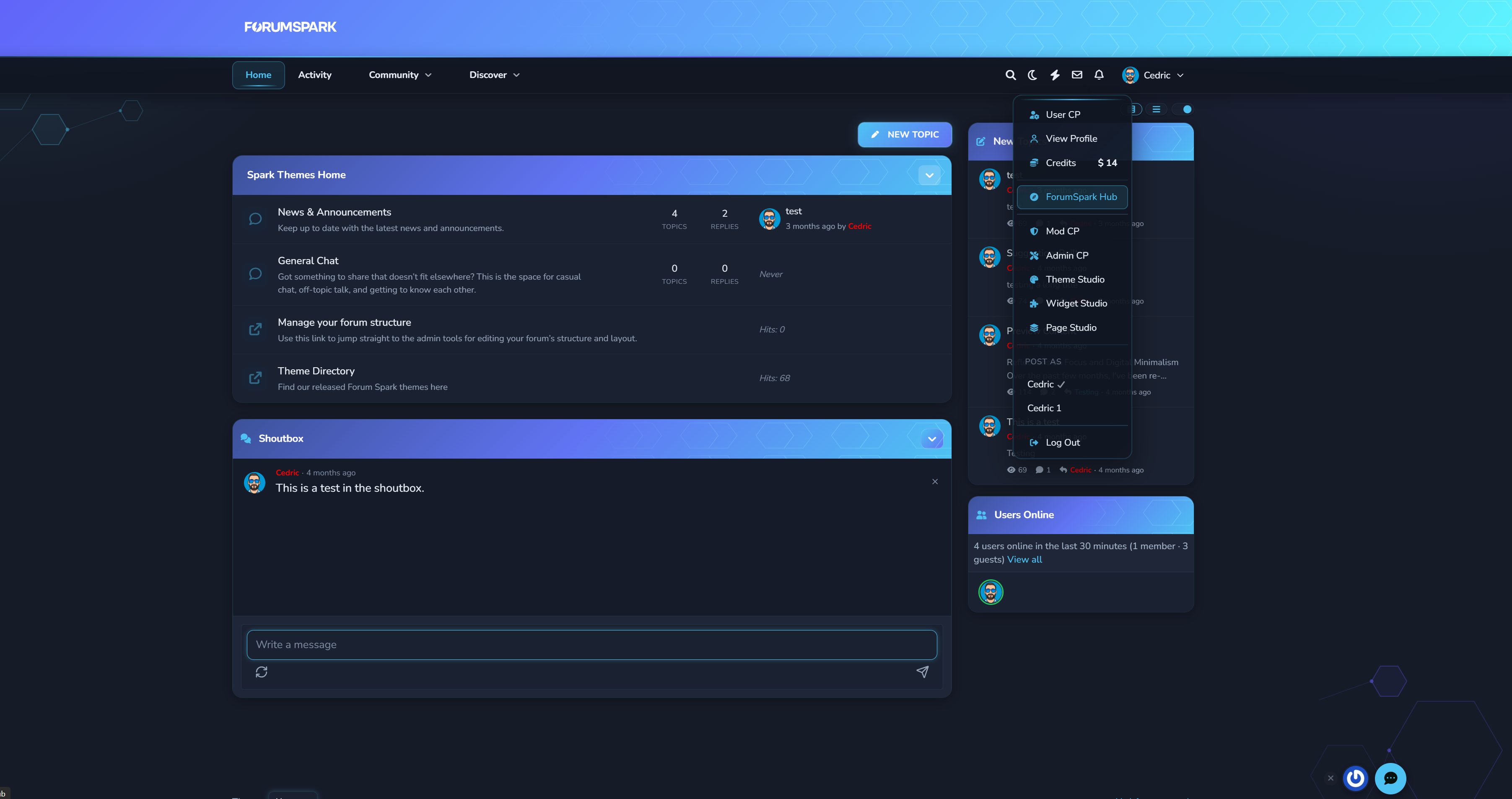Open notifications bell icon

pos(1099,75)
